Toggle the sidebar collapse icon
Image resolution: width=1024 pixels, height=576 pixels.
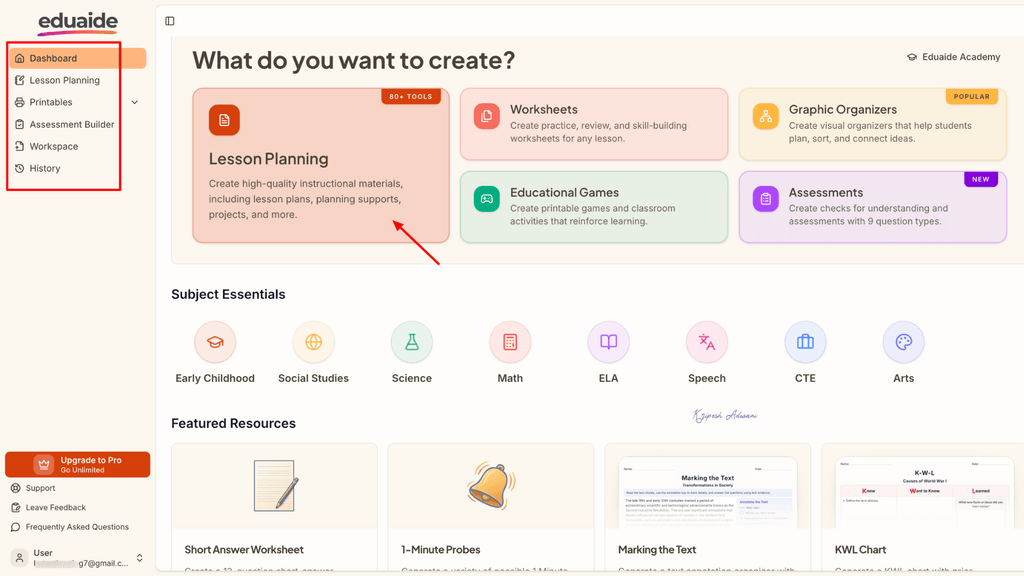tap(170, 21)
